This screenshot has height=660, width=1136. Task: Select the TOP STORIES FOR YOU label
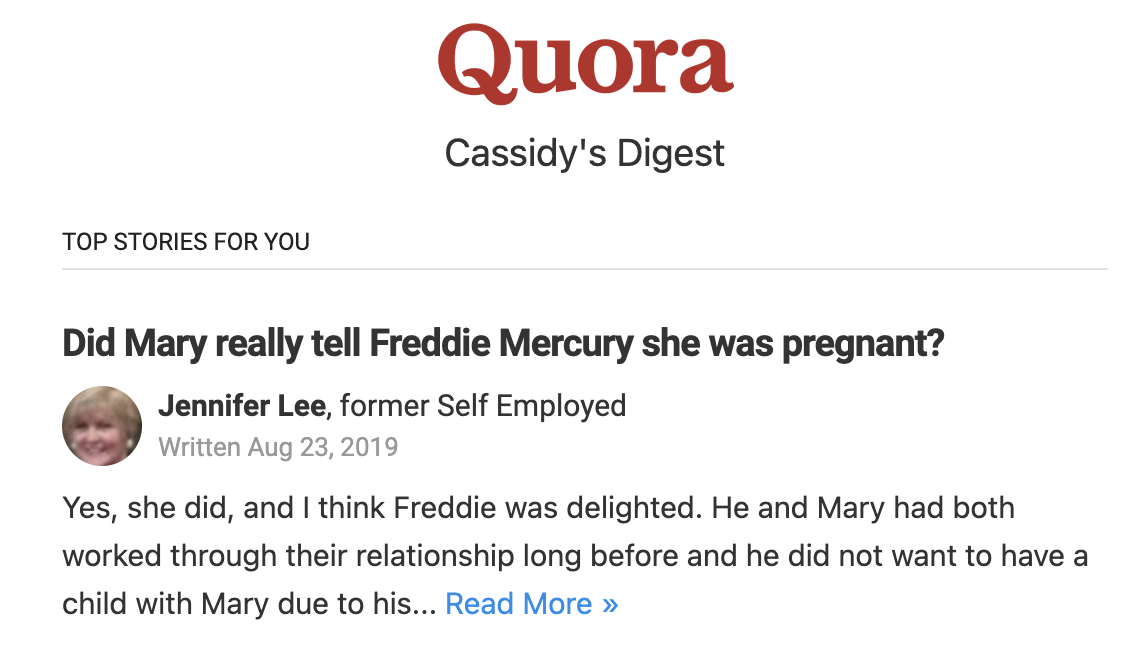(186, 242)
